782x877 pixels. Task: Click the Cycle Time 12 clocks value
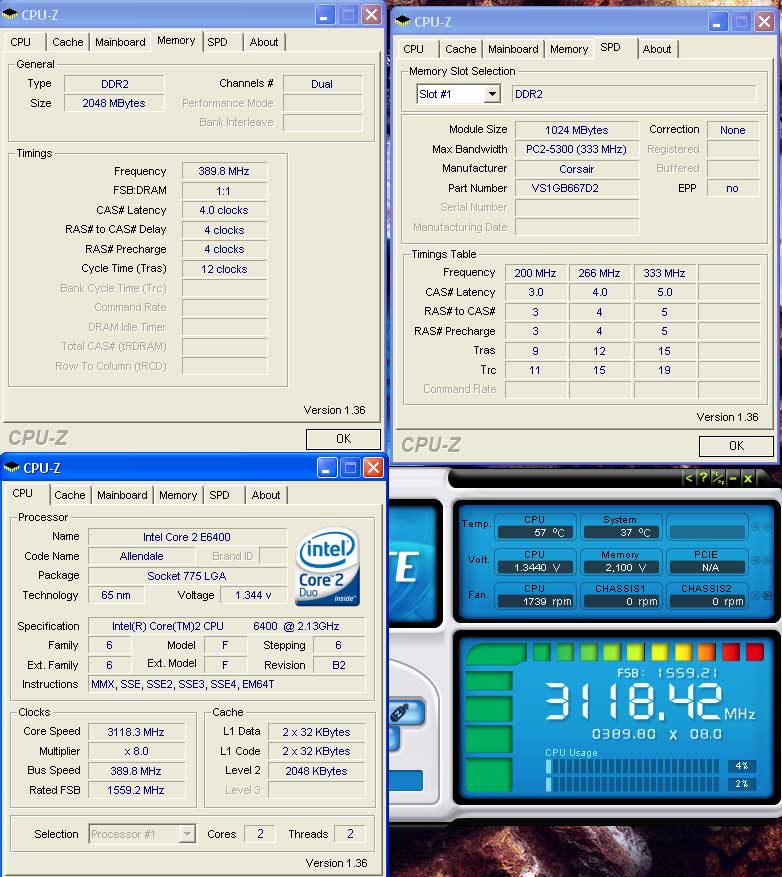point(224,269)
